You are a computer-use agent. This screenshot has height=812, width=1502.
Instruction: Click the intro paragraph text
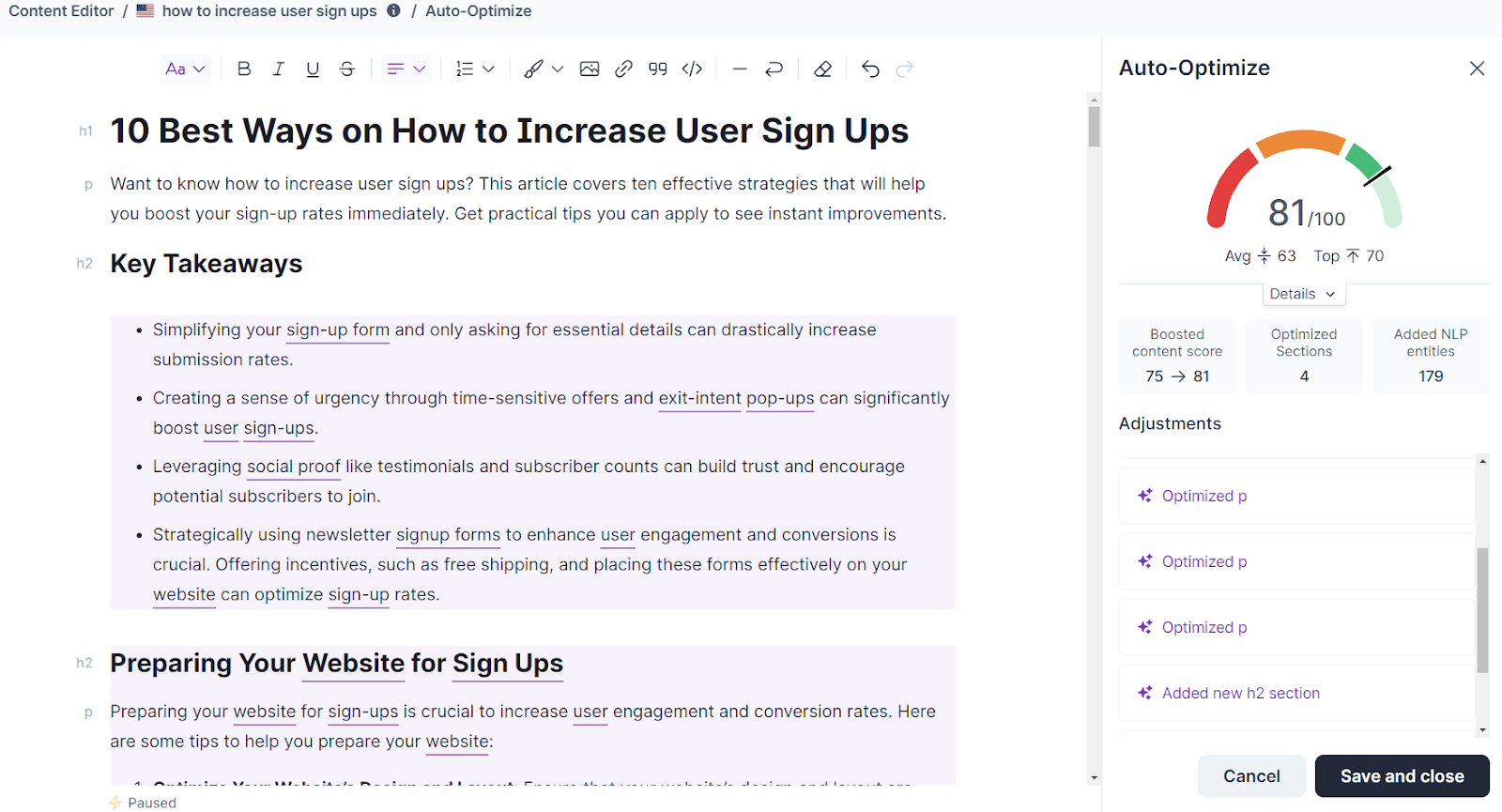(x=529, y=199)
